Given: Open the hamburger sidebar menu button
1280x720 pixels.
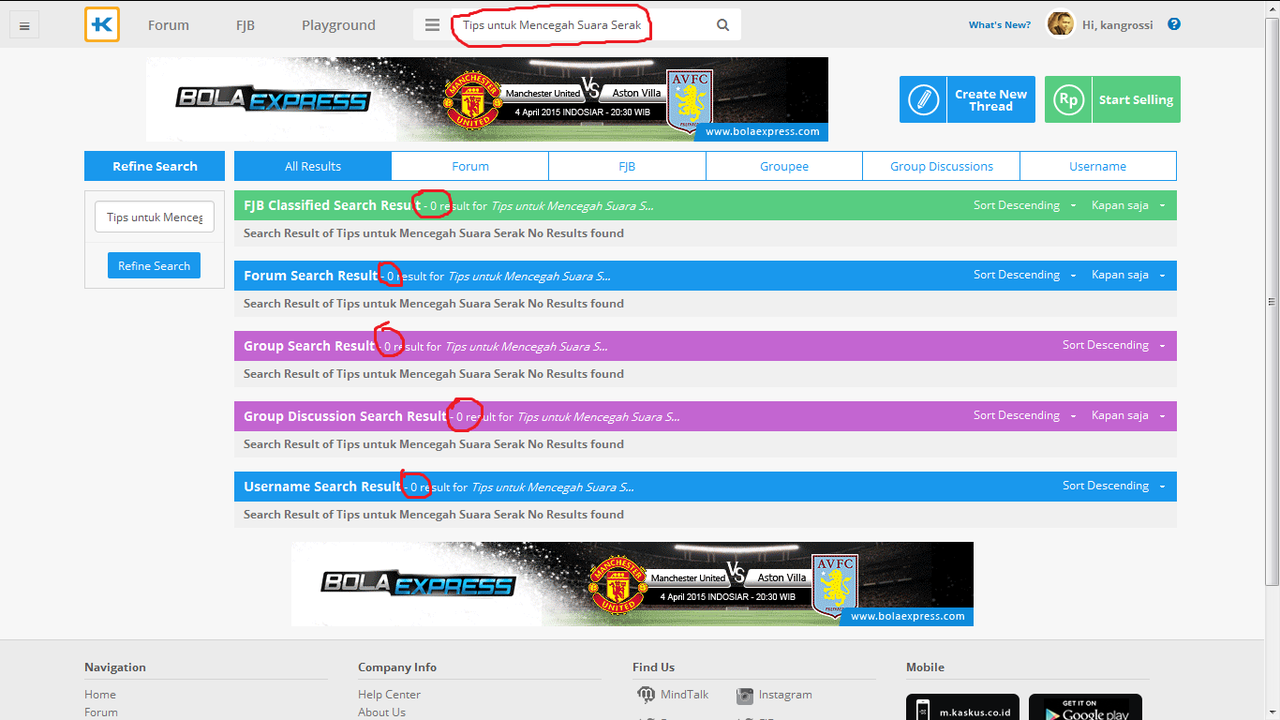Looking at the screenshot, I should click(x=24, y=26).
